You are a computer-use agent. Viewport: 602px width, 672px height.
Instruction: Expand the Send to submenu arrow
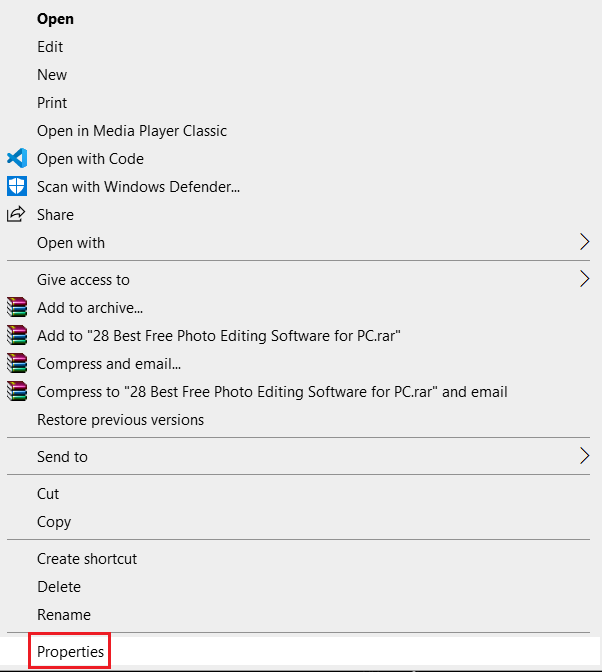click(584, 456)
